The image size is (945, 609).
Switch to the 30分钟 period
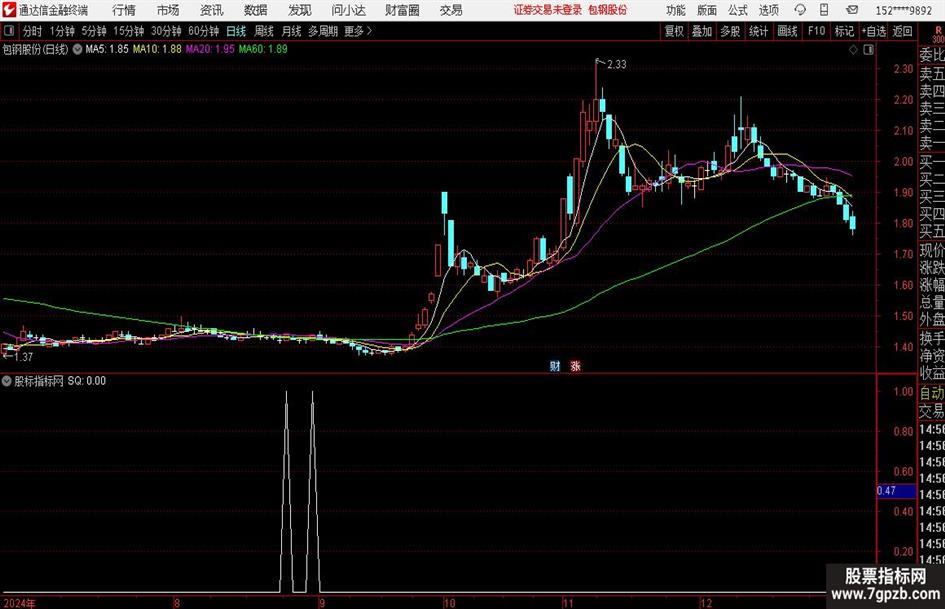[x=166, y=31]
